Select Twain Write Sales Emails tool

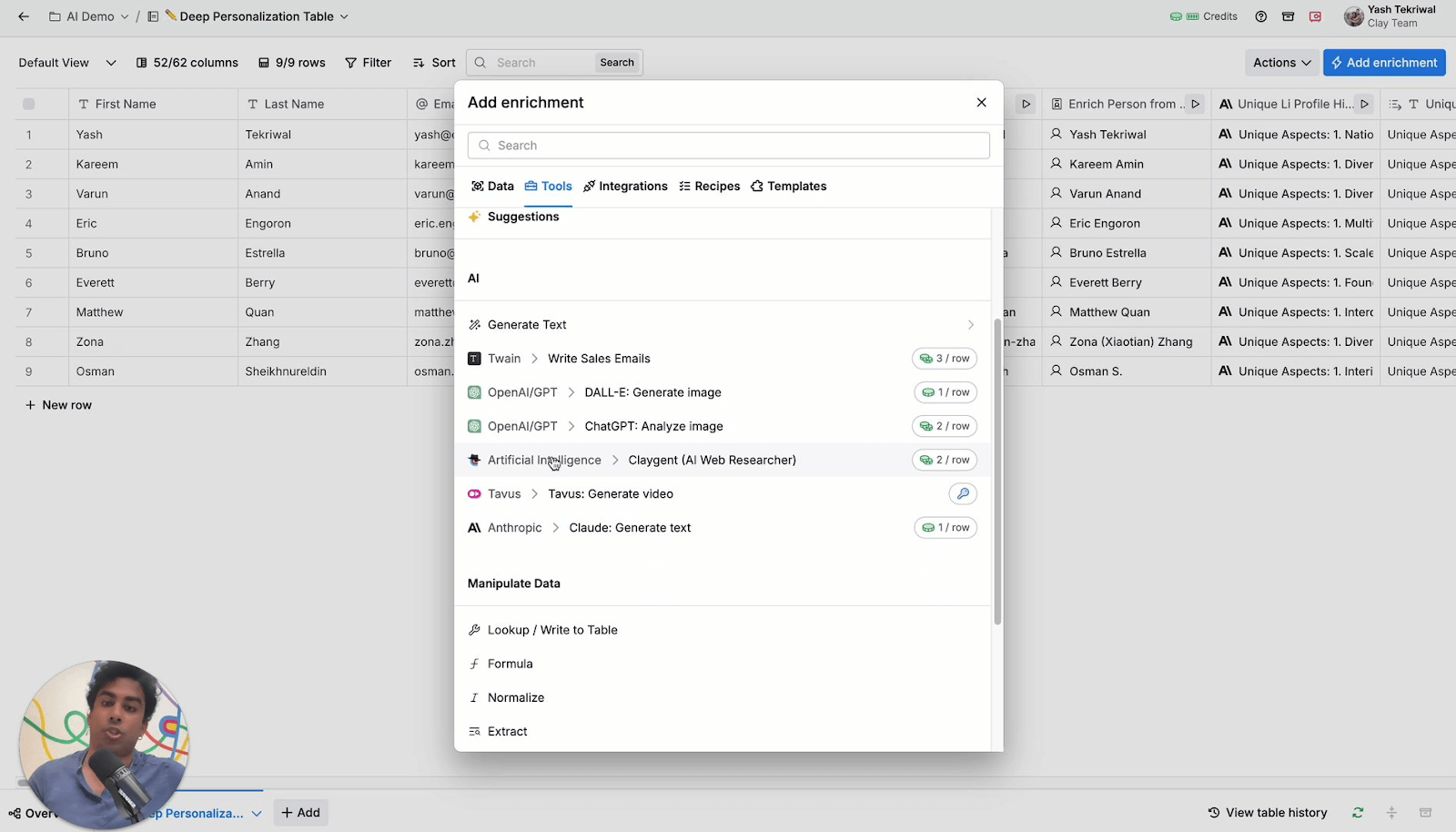point(598,359)
